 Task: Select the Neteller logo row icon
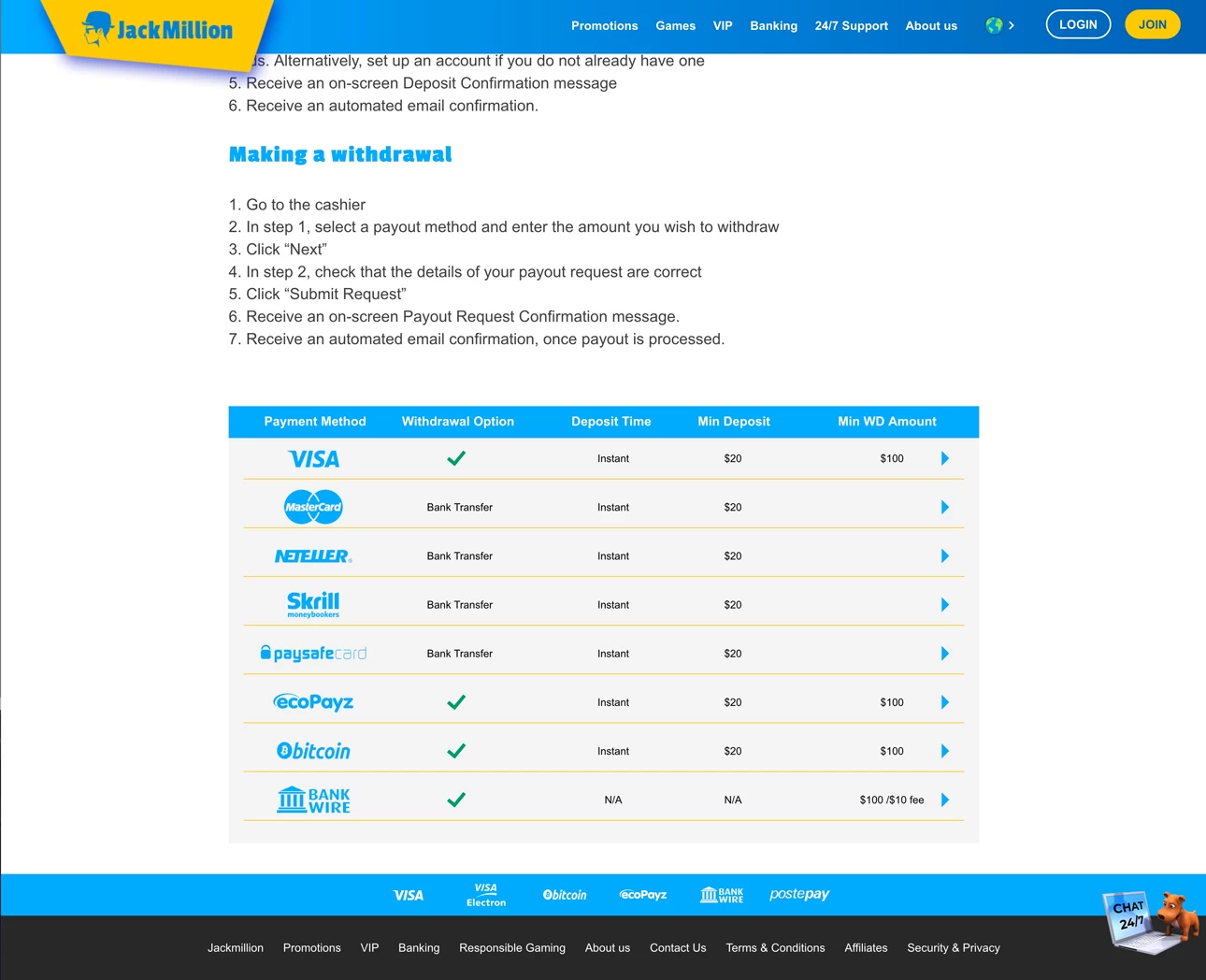(x=313, y=556)
